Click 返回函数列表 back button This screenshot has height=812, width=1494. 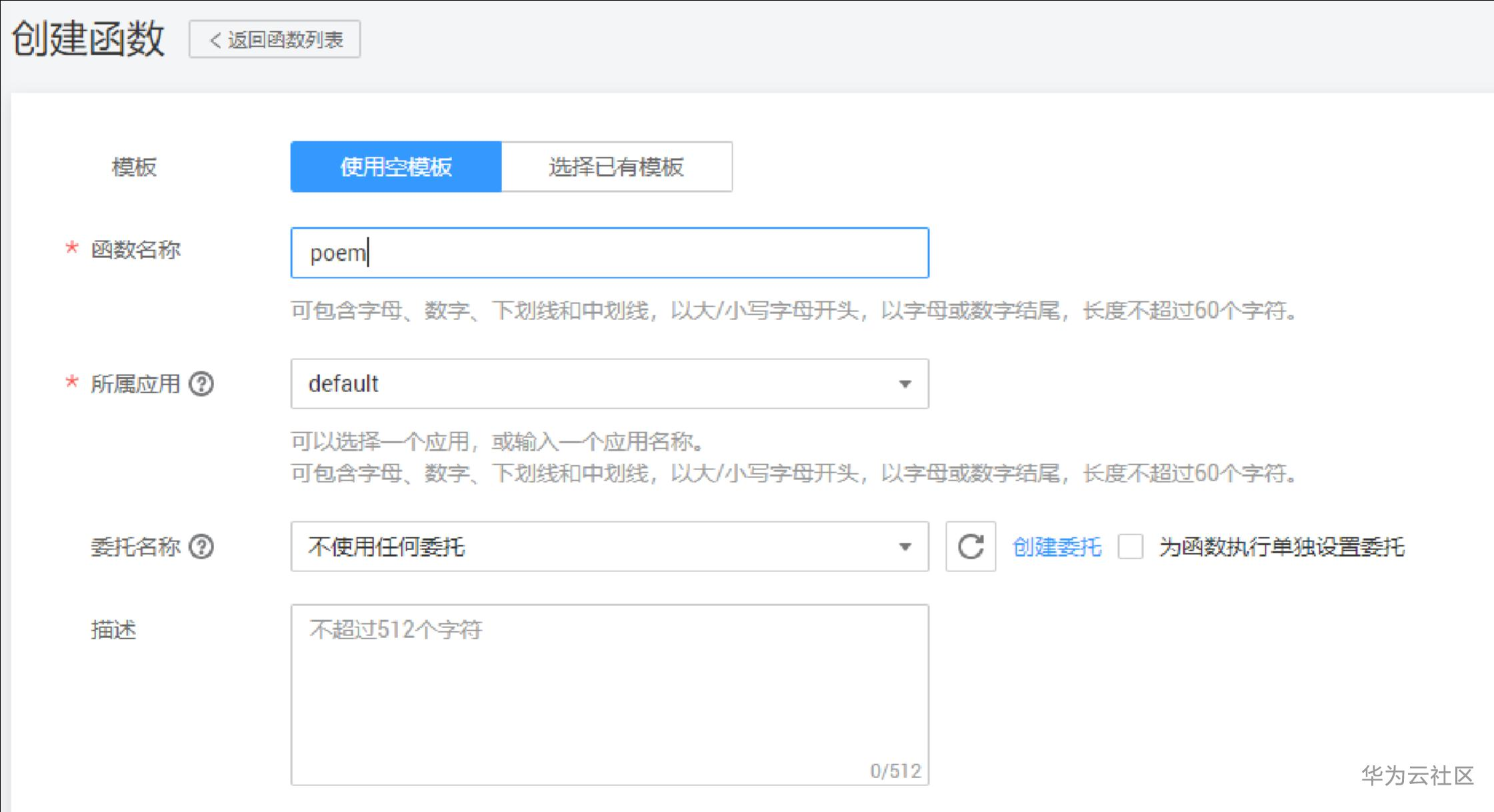click(x=275, y=40)
